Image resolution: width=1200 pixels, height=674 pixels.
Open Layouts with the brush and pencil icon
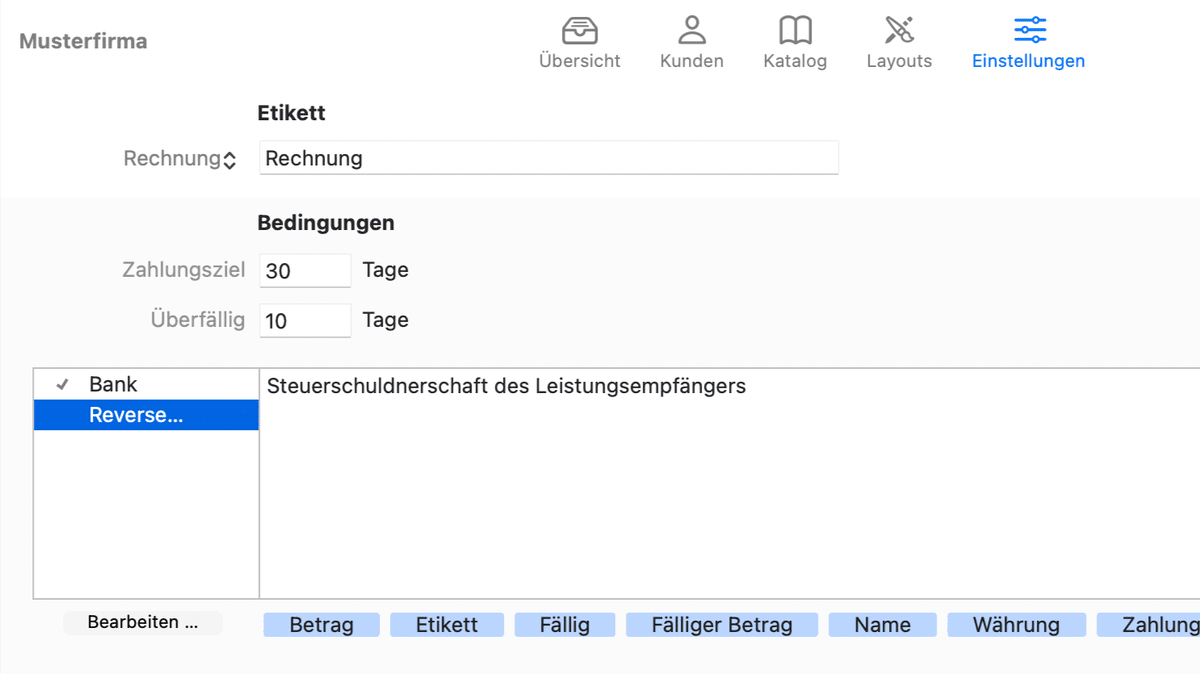[x=899, y=31]
